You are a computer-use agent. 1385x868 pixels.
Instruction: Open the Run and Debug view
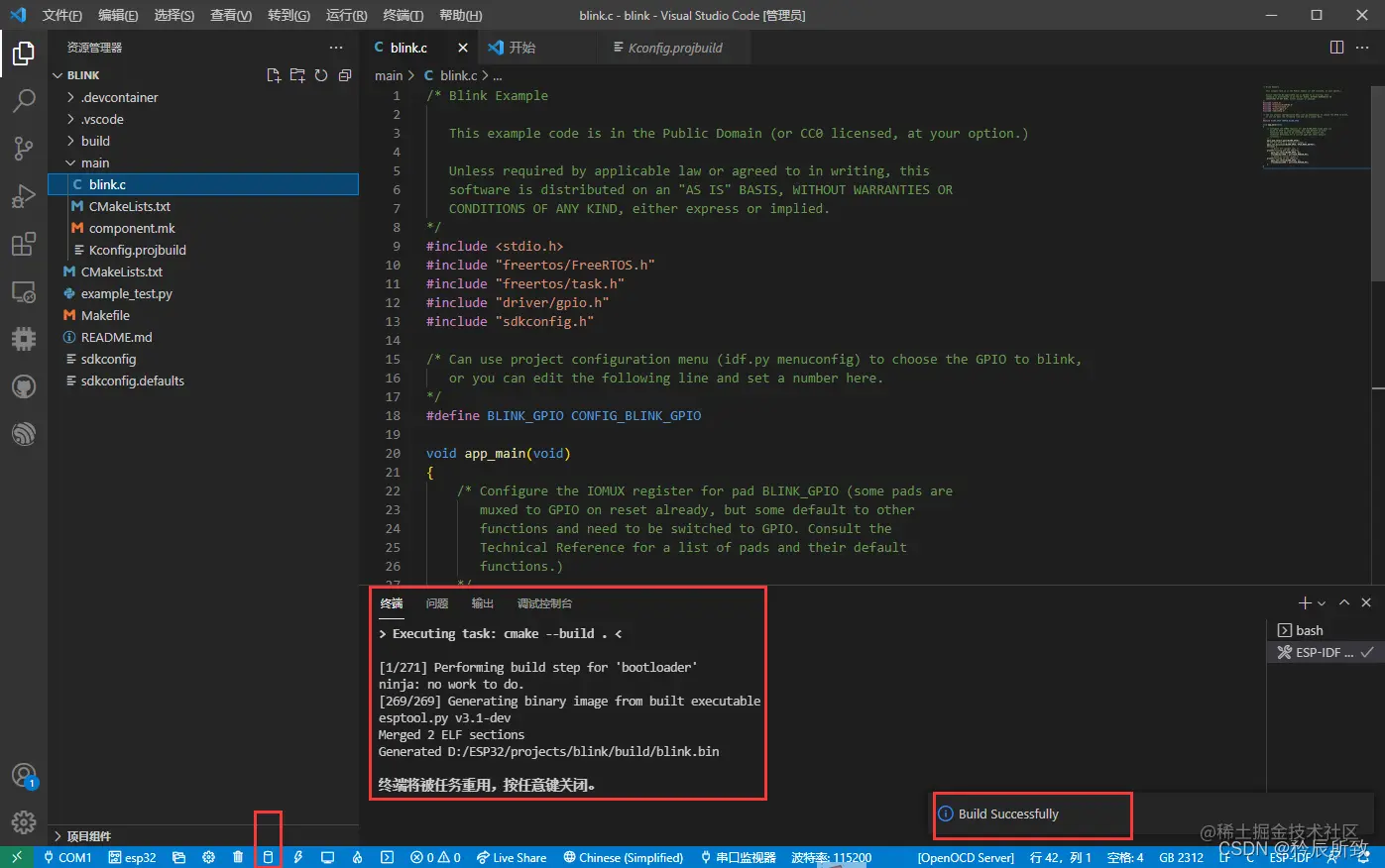click(x=24, y=195)
